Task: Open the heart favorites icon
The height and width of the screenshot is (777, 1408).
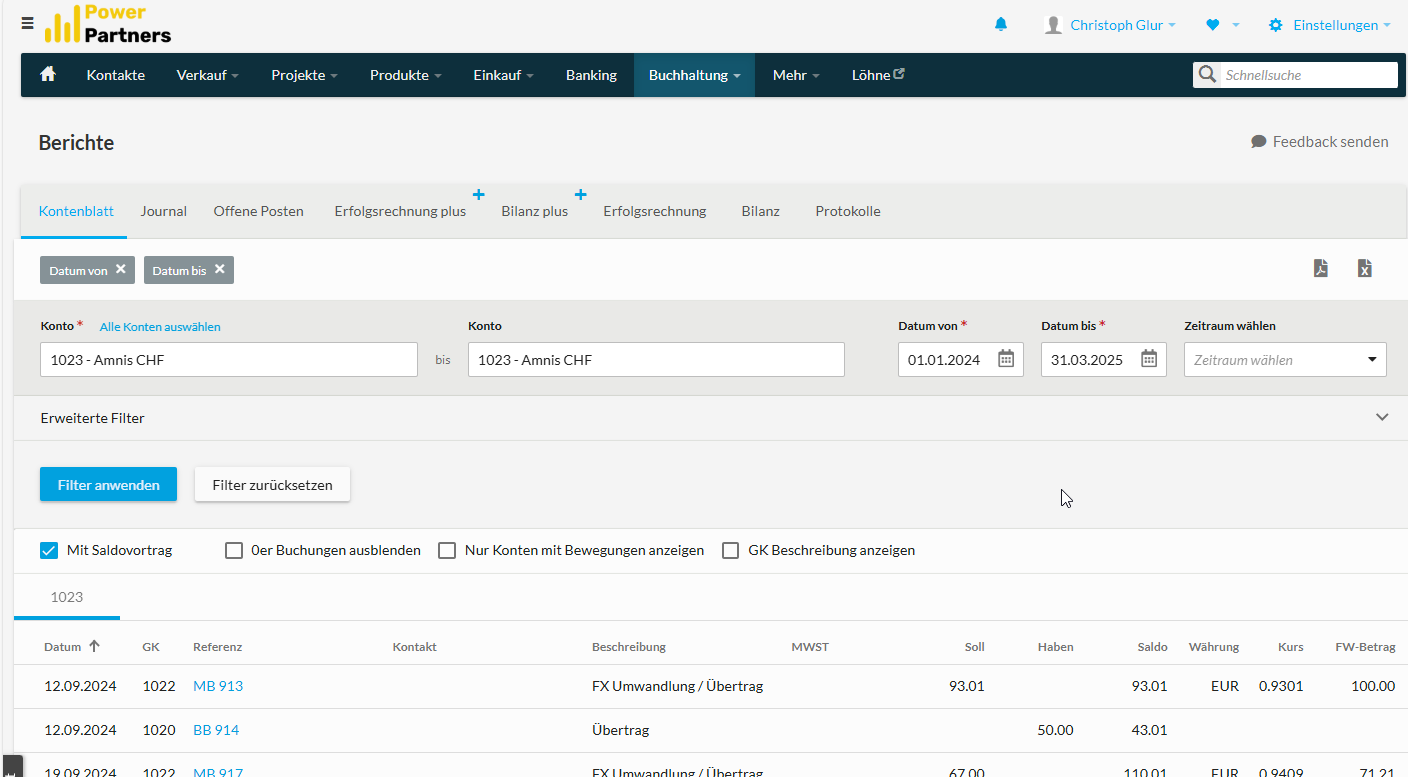Action: [1213, 25]
